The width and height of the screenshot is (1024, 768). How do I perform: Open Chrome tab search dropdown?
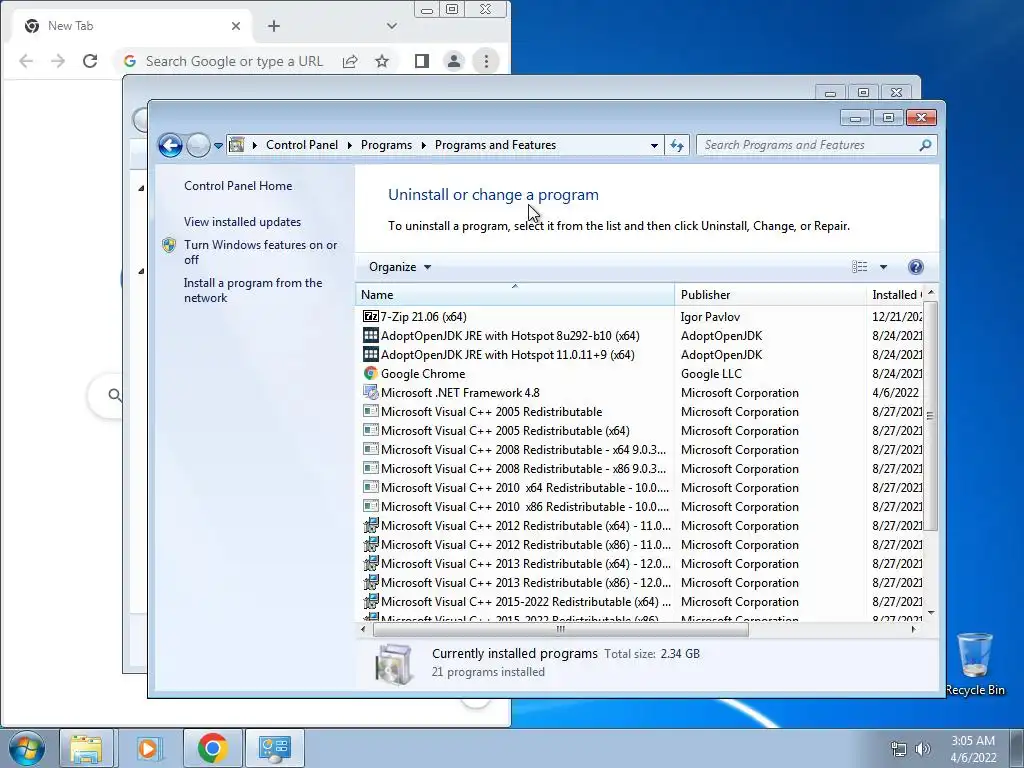[x=391, y=26]
